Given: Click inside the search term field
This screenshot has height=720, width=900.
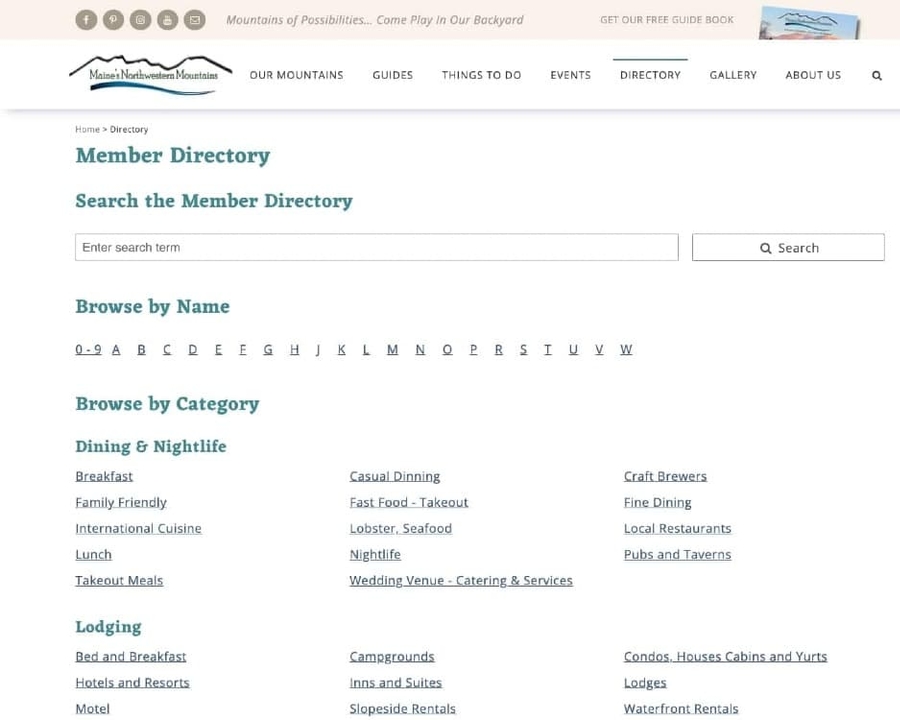Looking at the screenshot, I should (x=376, y=247).
